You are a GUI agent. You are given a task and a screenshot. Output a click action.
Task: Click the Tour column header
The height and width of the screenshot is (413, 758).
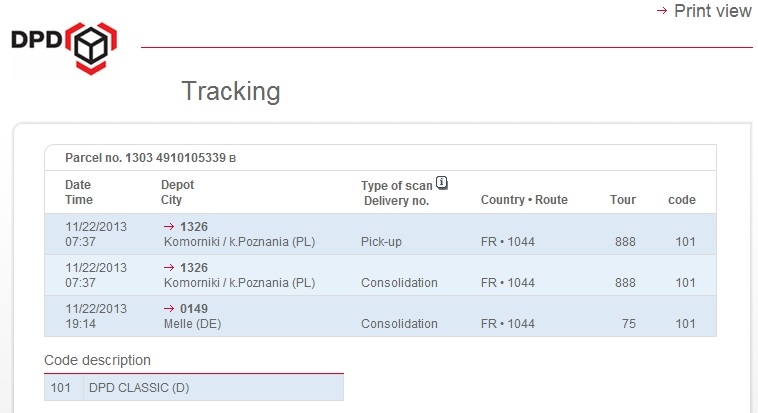pos(623,200)
